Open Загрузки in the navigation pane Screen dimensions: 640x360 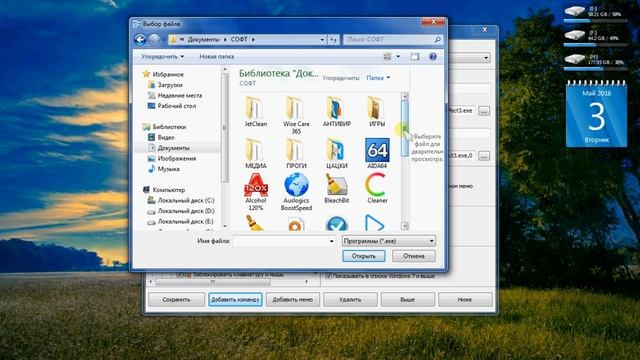(165, 85)
